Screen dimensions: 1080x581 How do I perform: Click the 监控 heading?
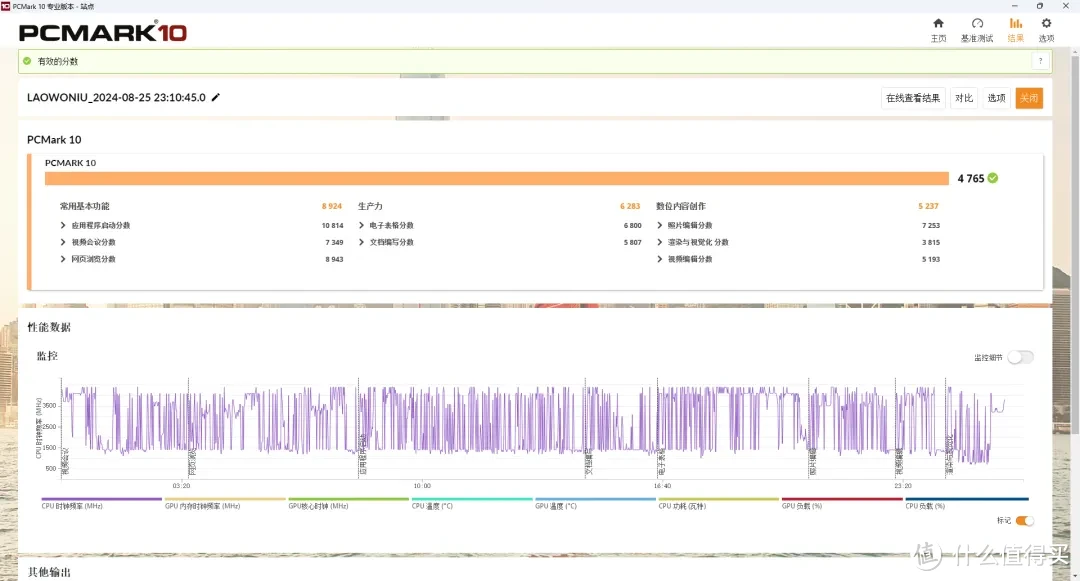tap(48, 356)
